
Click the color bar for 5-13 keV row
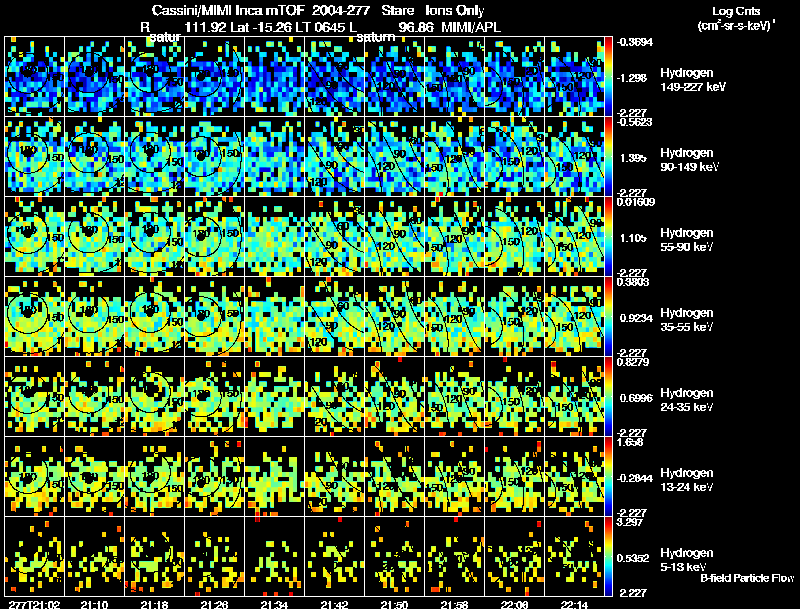coord(608,556)
